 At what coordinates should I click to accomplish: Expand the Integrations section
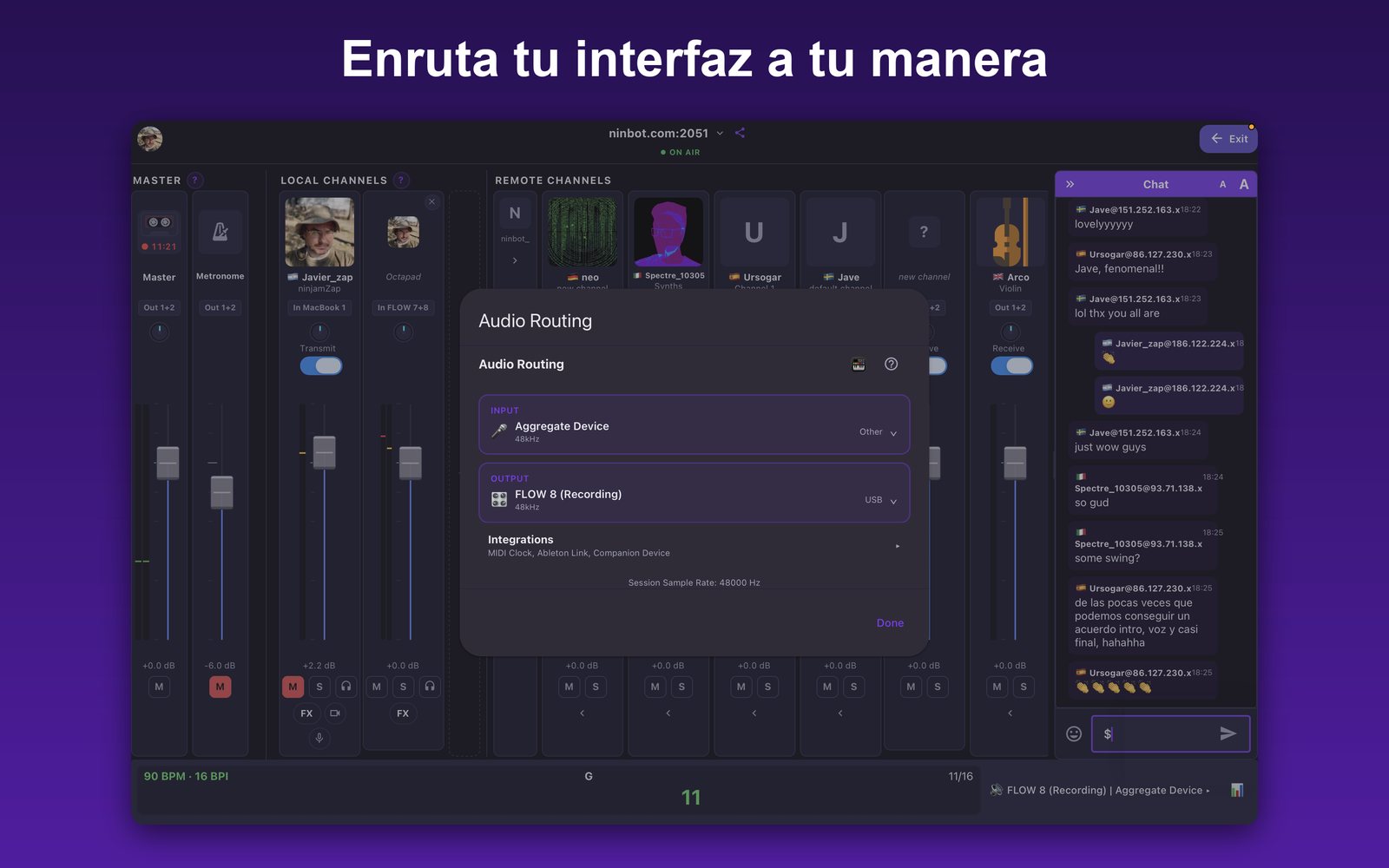pyautogui.click(x=694, y=545)
